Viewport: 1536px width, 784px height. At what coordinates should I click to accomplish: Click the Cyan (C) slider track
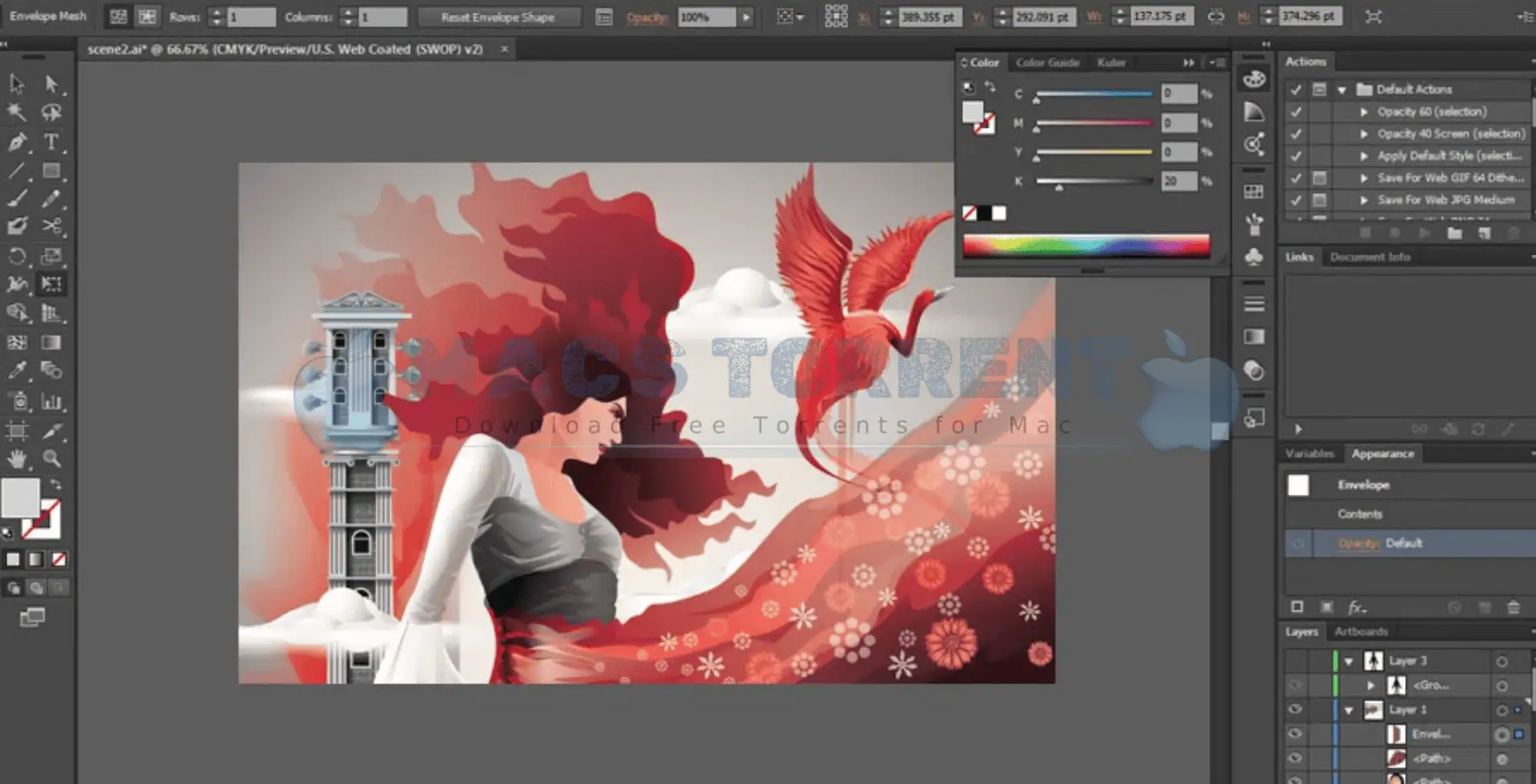1094,94
